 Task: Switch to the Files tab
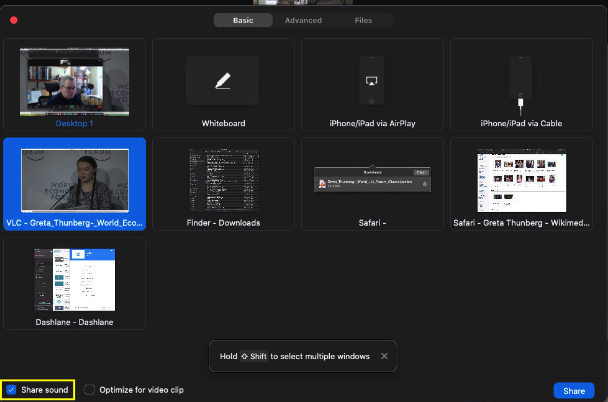pos(364,20)
